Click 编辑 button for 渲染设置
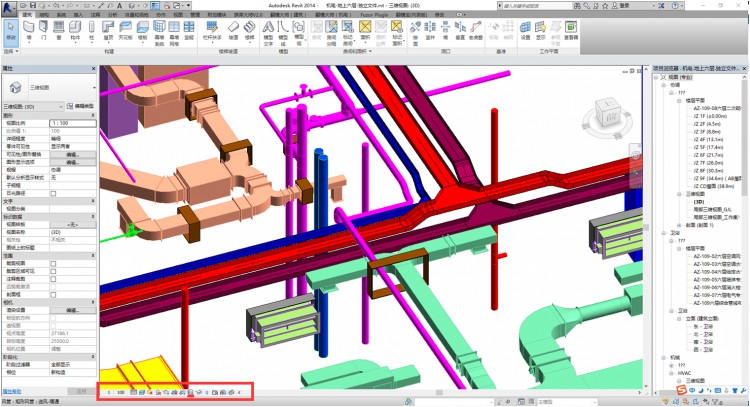Image resolution: width=750 pixels, height=407 pixels. click(73, 310)
